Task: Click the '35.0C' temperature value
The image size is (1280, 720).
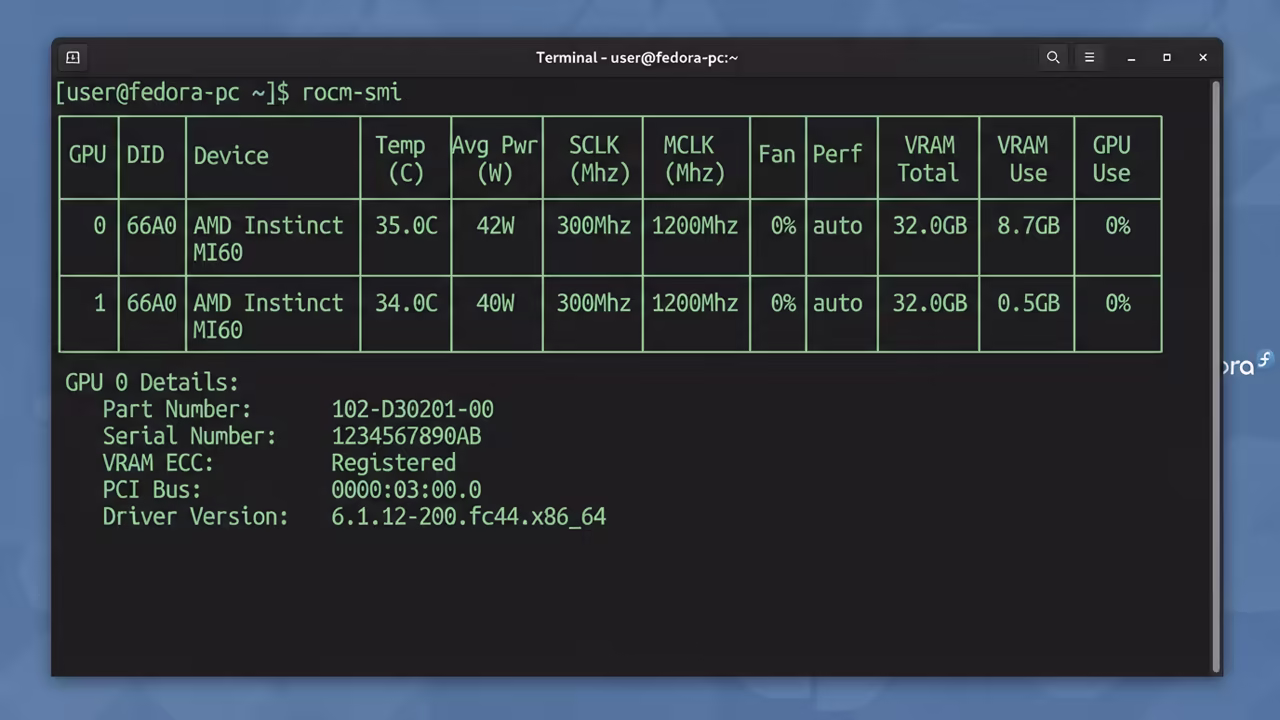Action: pos(406,226)
